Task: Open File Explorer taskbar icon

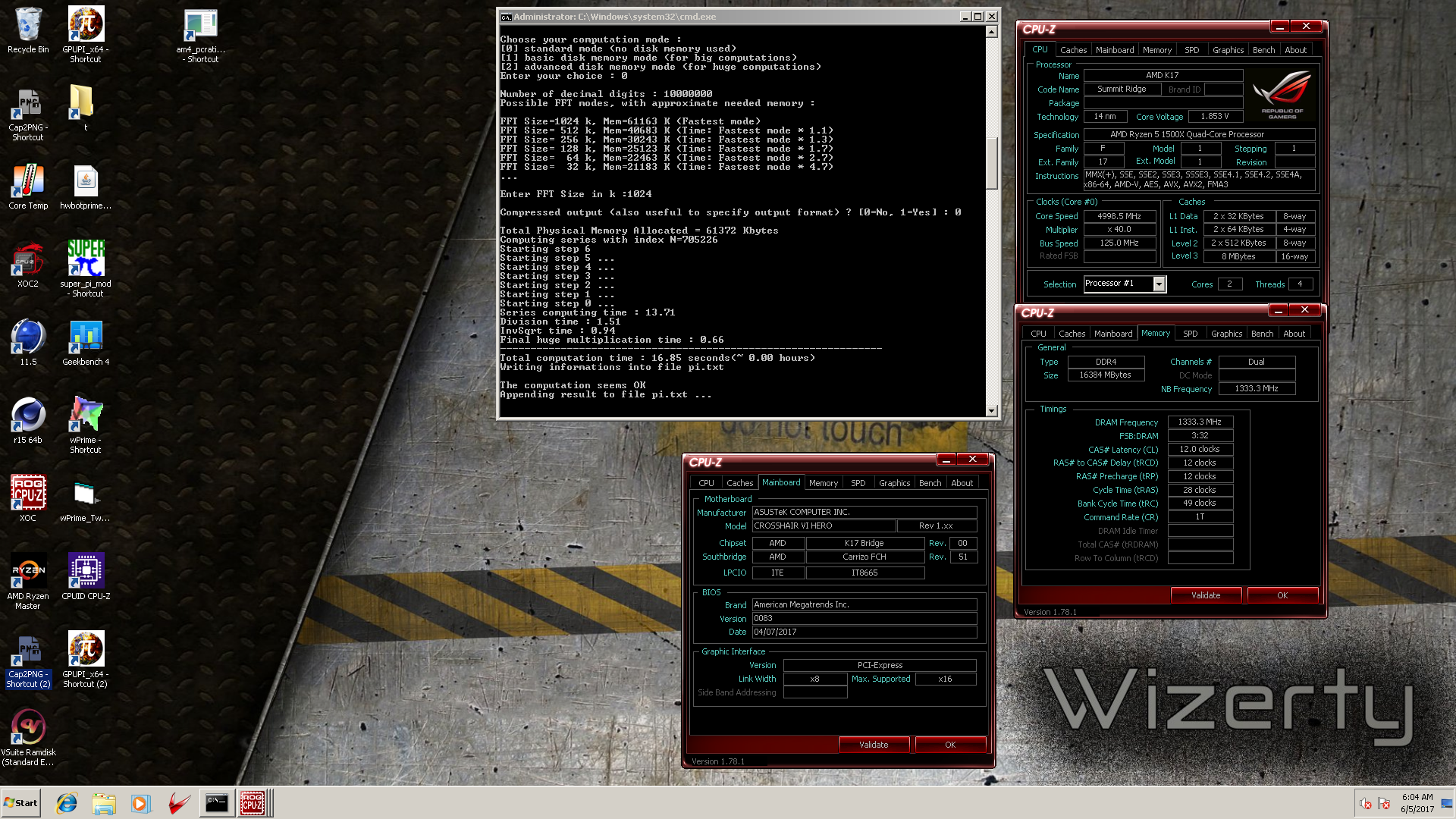Action: pyautogui.click(x=104, y=803)
